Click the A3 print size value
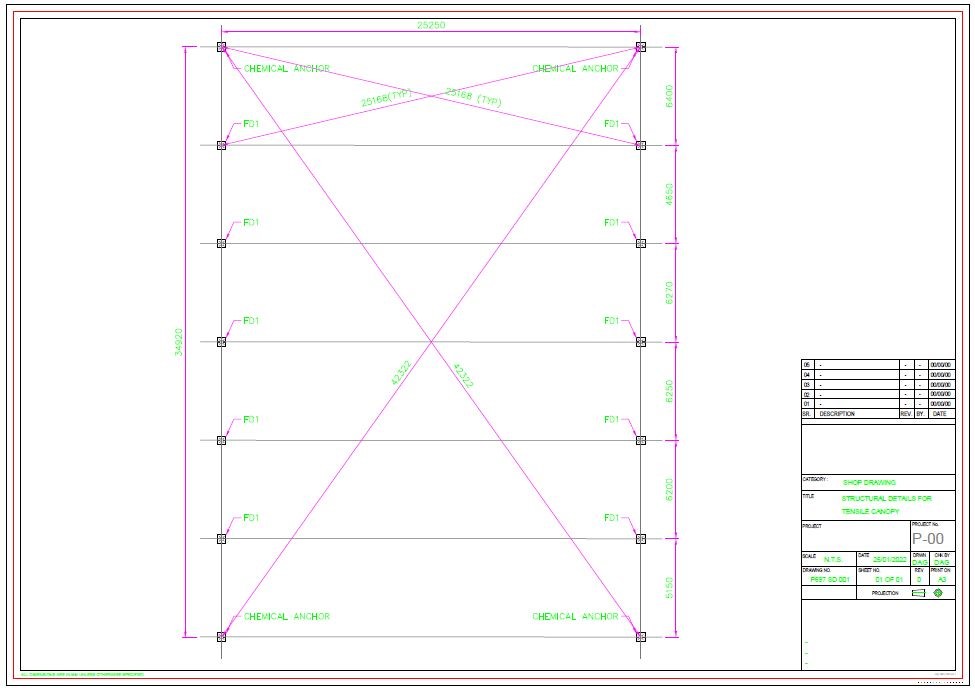The image size is (975, 693). [940, 579]
